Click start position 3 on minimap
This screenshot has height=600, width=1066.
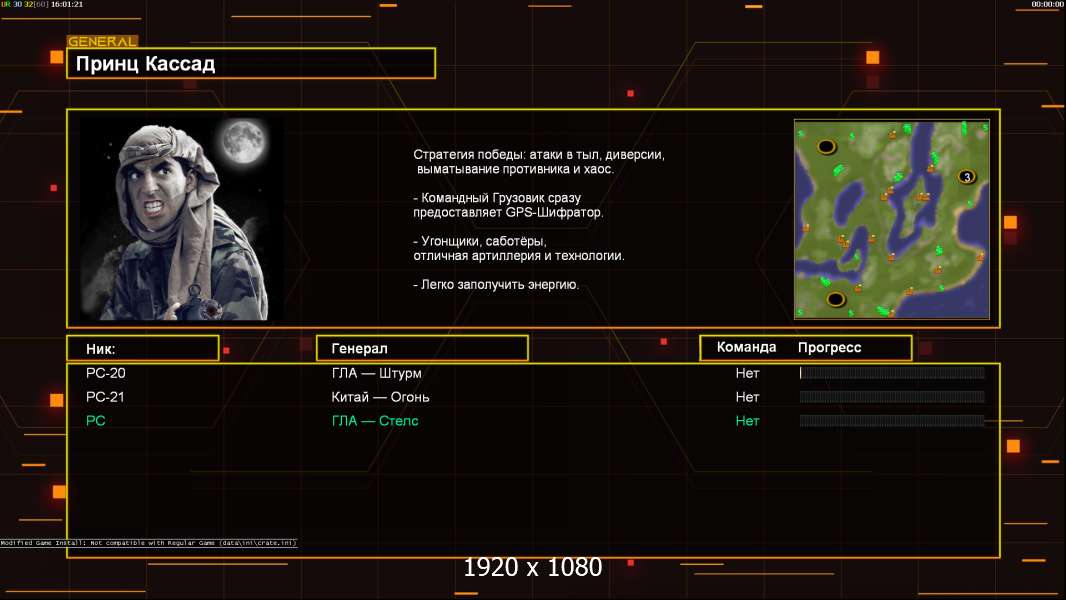coord(966,177)
